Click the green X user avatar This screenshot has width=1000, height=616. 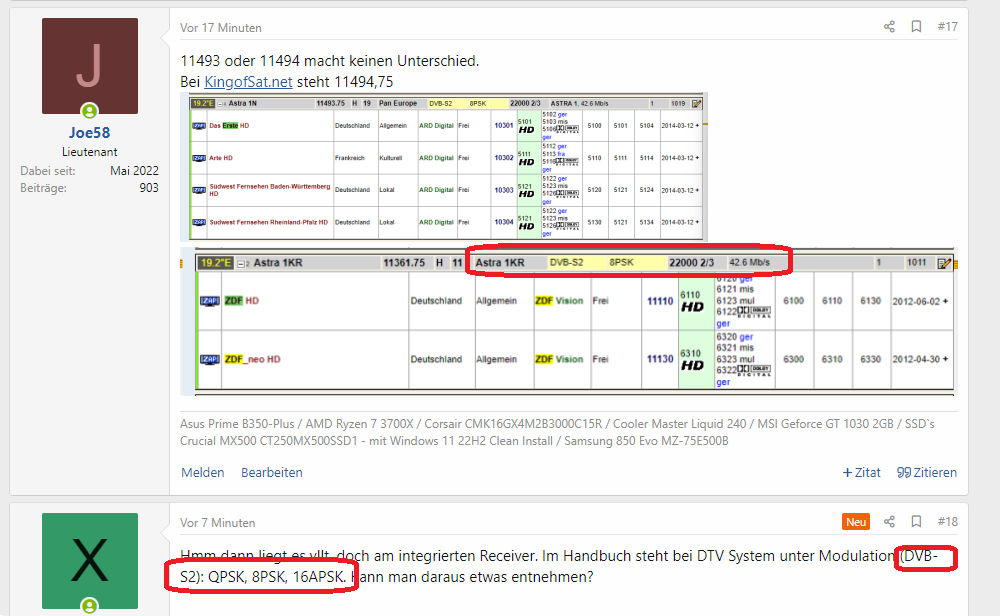pyautogui.click(x=90, y=561)
